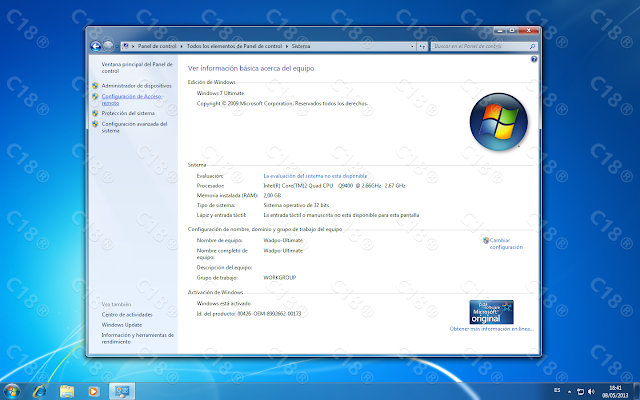
Task: Click the Q9400 processor description text
Action: 334,186
